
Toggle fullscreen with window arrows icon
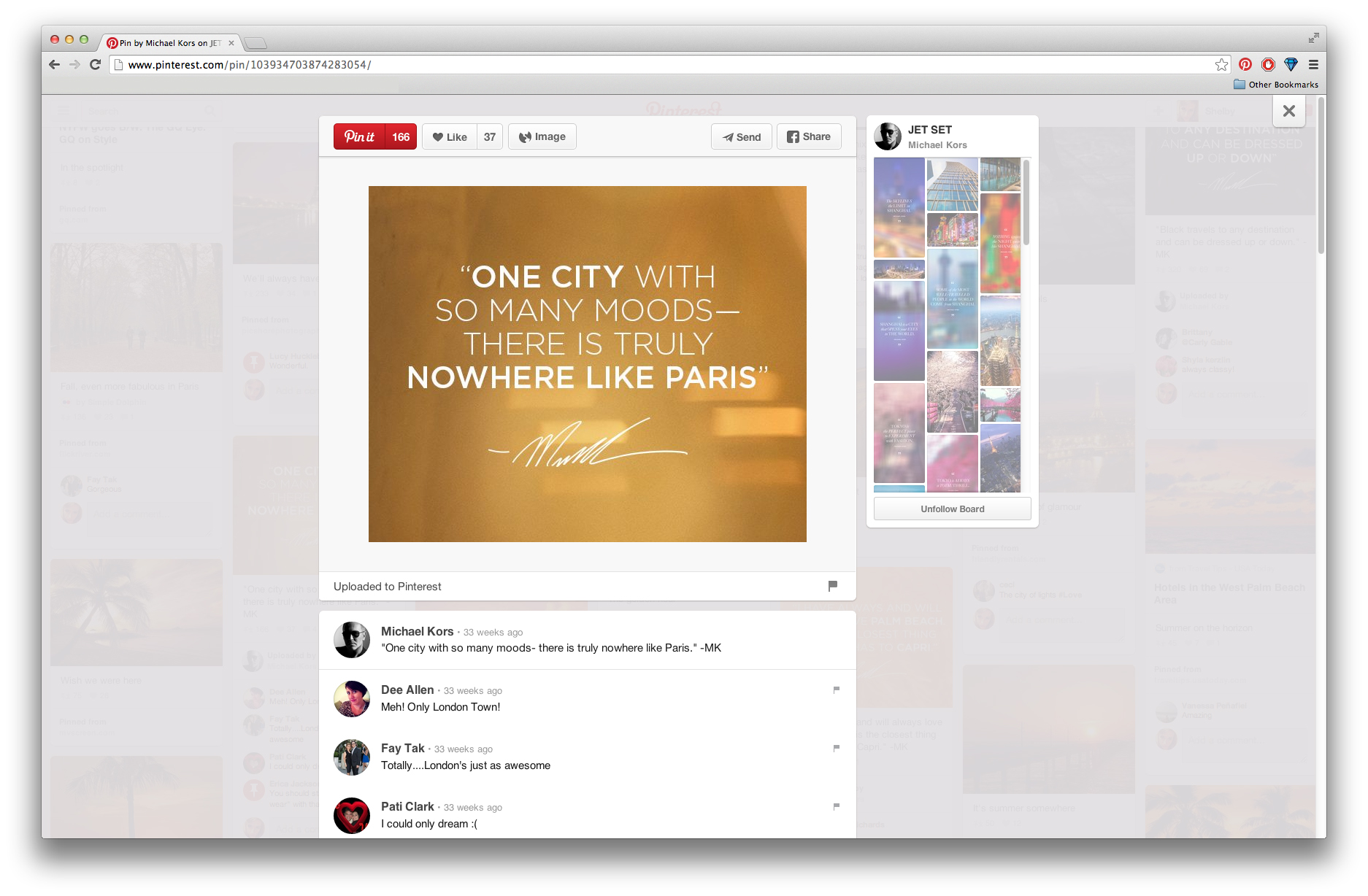(x=1313, y=38)
